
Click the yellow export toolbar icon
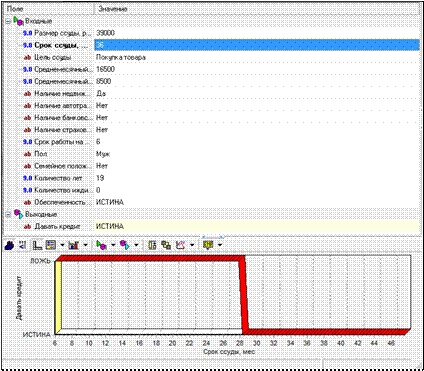pos(208,245)
